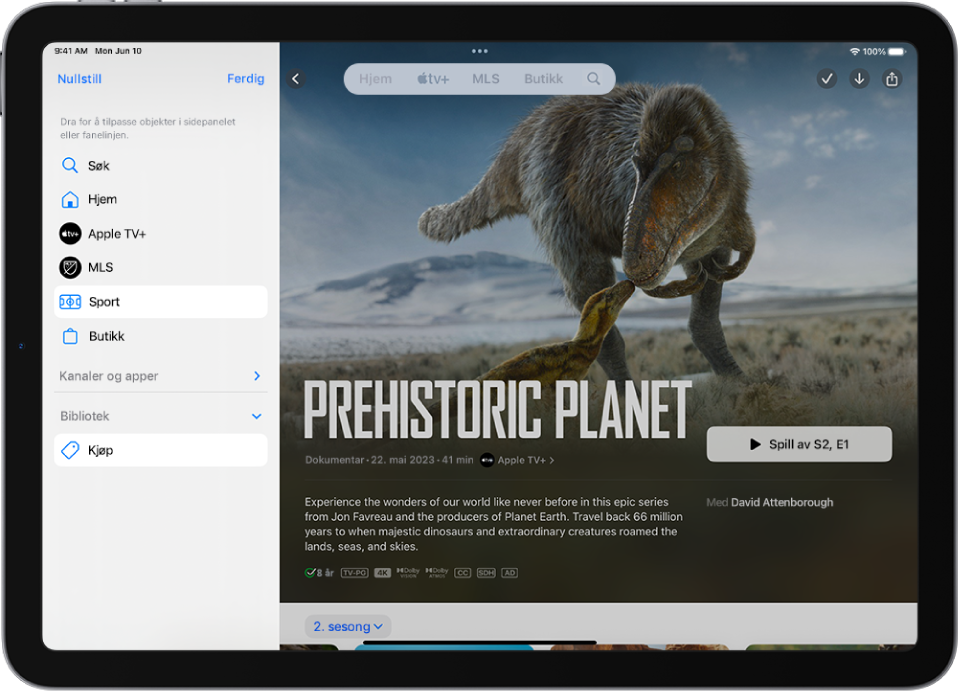Tap the Hjem house icon in sidebar
Screen dimensions: 963x694
[70, 200]
